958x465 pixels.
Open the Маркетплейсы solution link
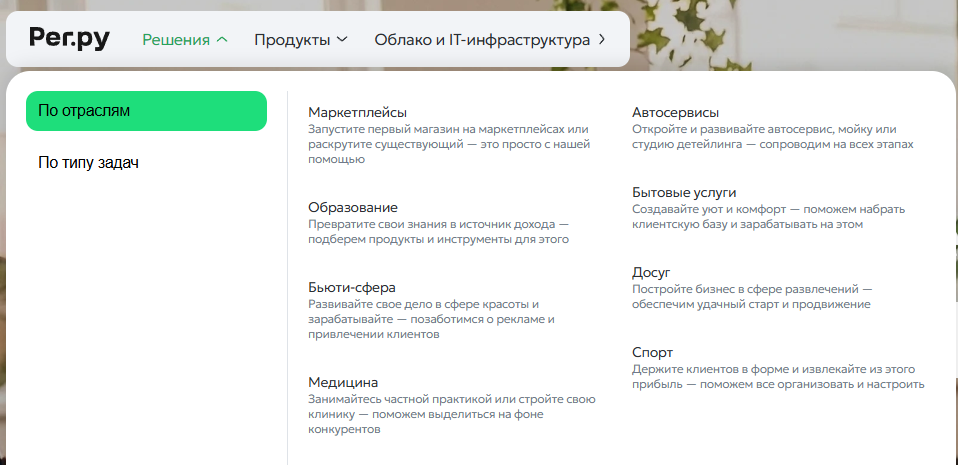click(x=357, y=112)
